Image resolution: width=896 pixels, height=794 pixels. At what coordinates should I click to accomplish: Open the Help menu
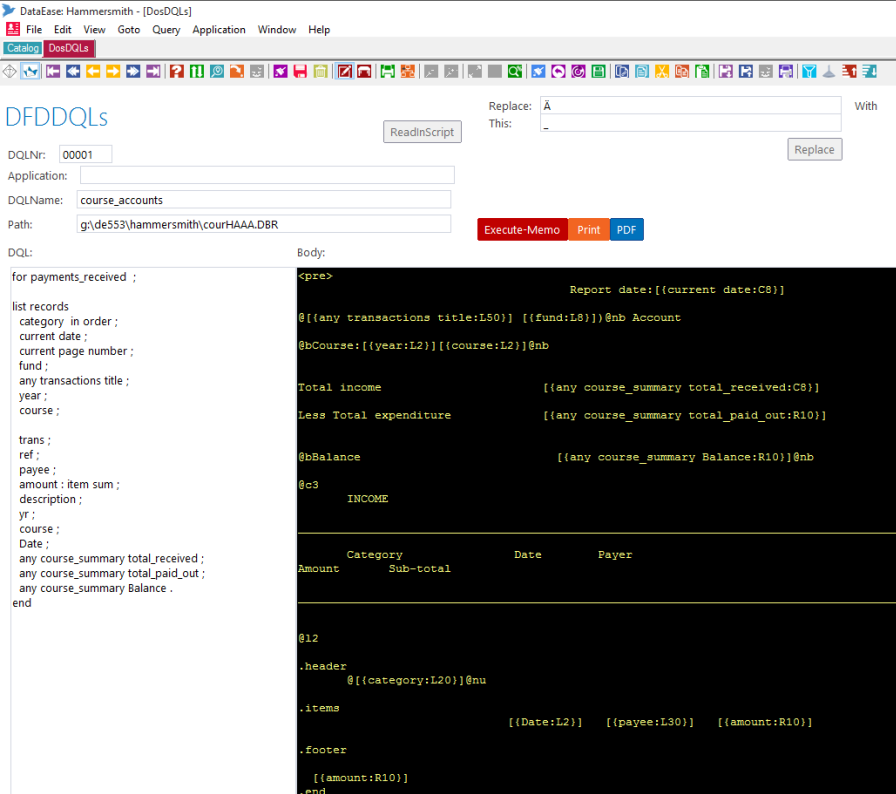click(x=319, y=30)
